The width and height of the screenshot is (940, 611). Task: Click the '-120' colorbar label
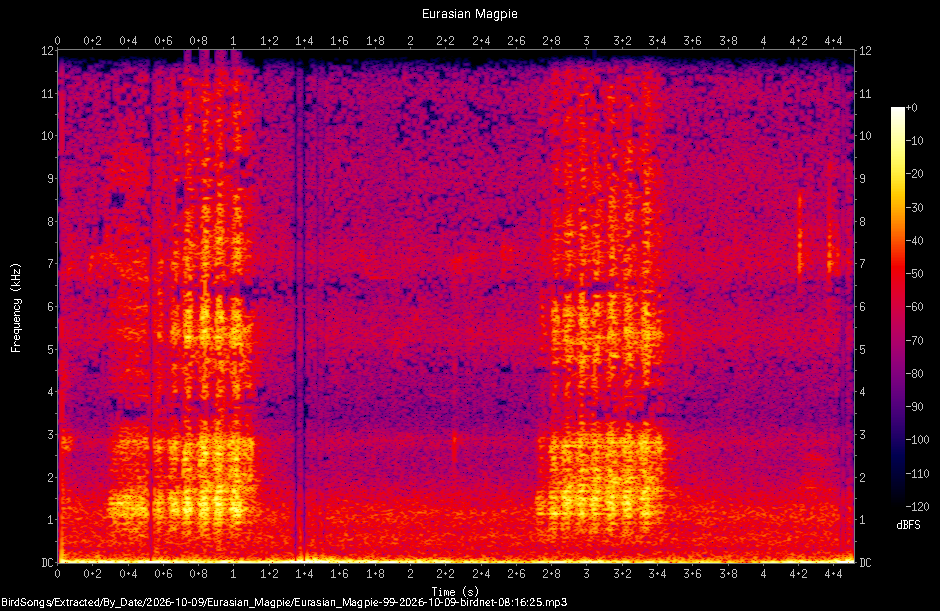coord(917,507)
